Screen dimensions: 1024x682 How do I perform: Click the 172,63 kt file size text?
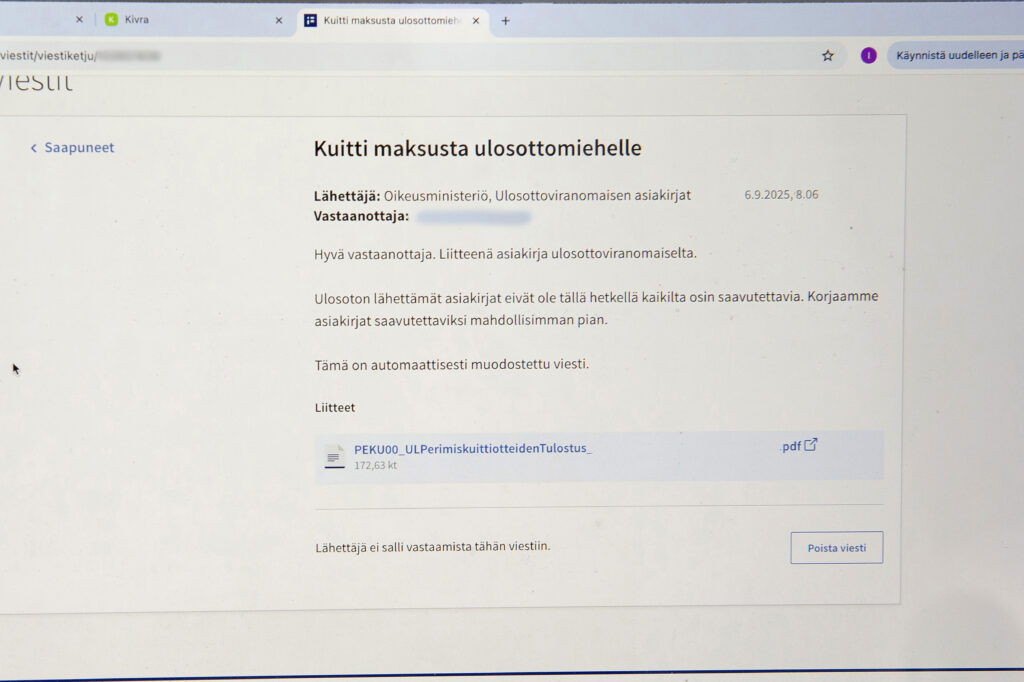[375, 466]
